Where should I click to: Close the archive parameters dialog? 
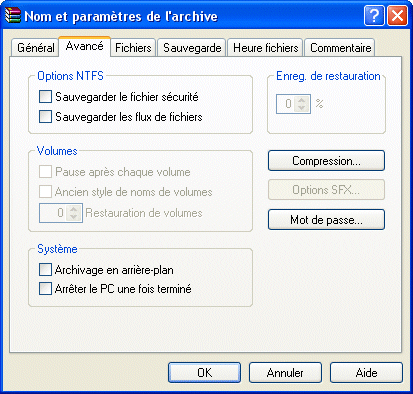point(397,16)
